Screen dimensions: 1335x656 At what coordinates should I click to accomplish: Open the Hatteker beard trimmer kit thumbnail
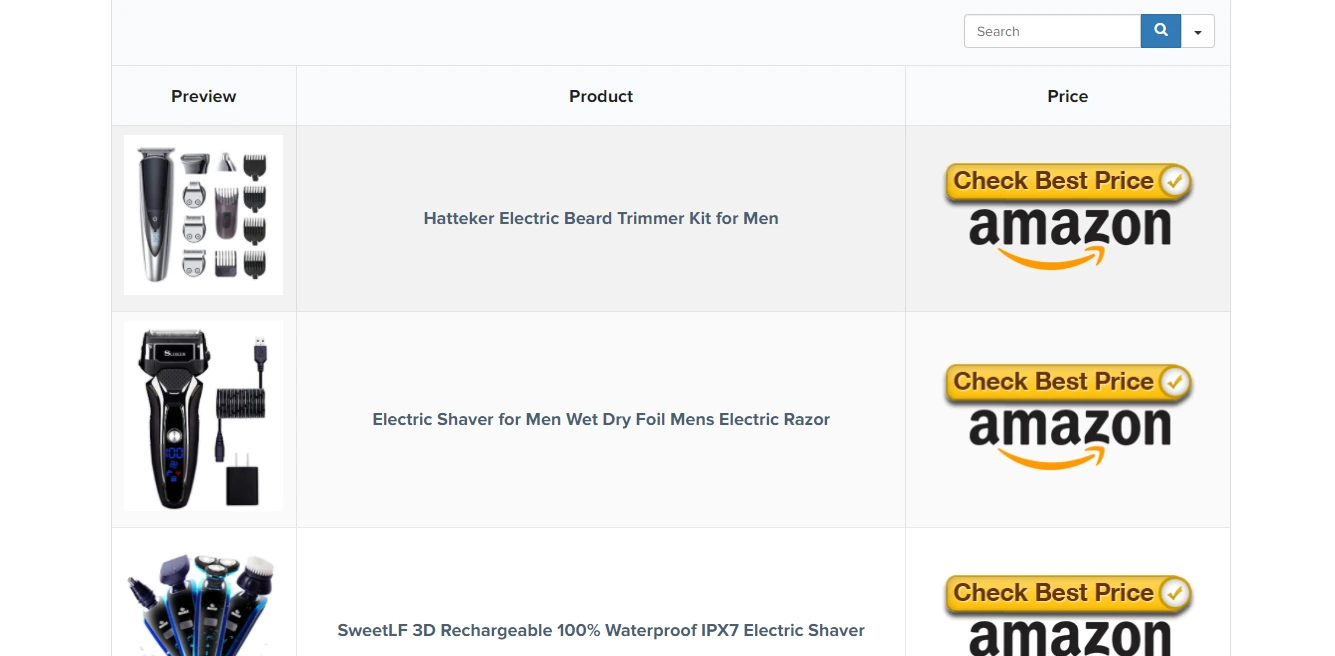[x=204, y=215]
